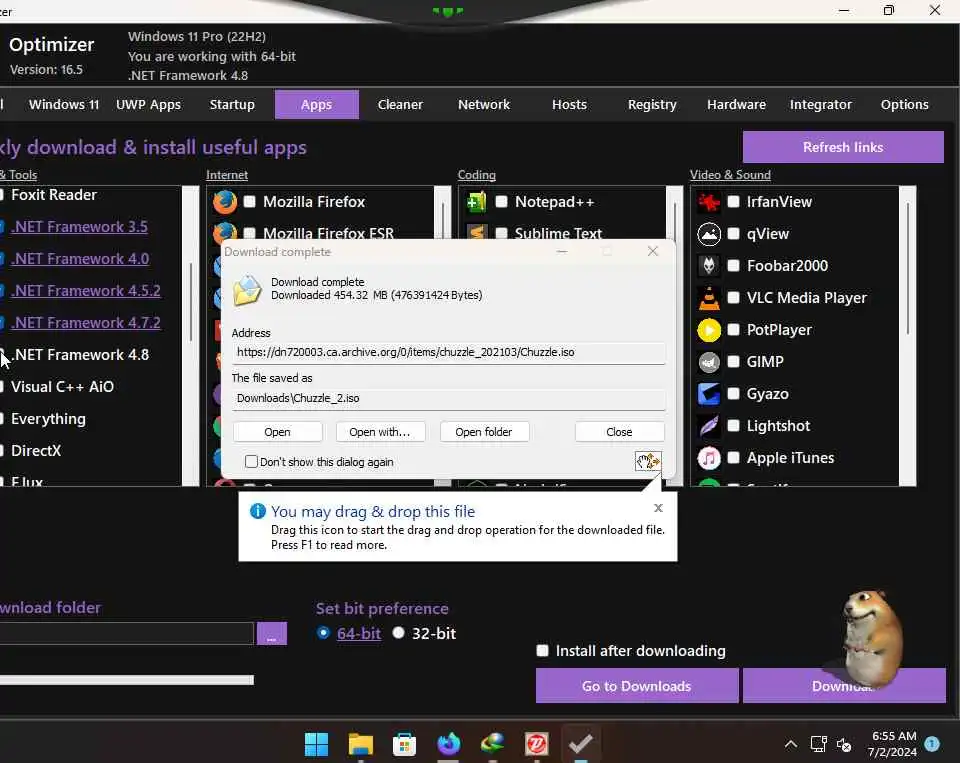Click the Foobar2000 icon
This screenshot has height=763, width=960.
[709, 266]
